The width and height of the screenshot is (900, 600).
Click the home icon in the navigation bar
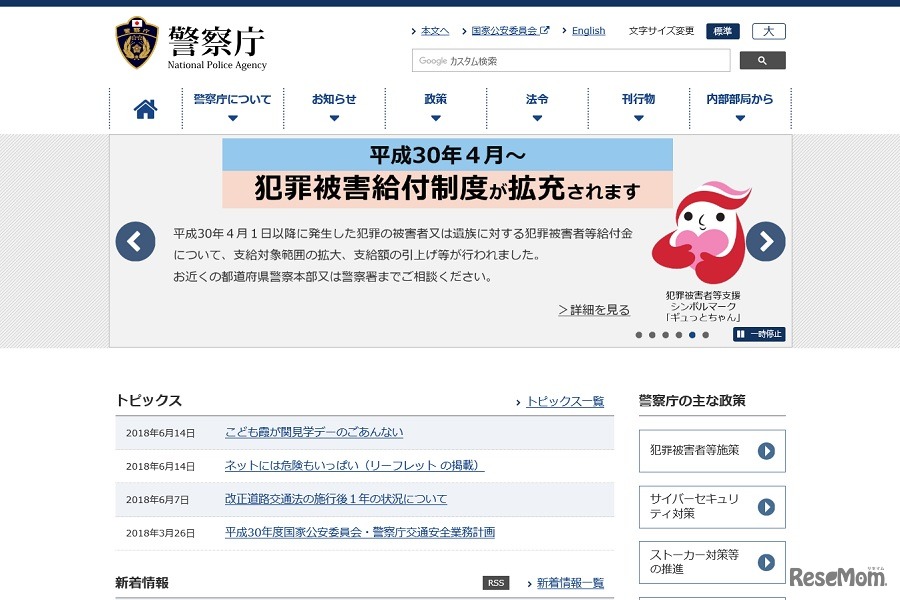pos(144,107)
